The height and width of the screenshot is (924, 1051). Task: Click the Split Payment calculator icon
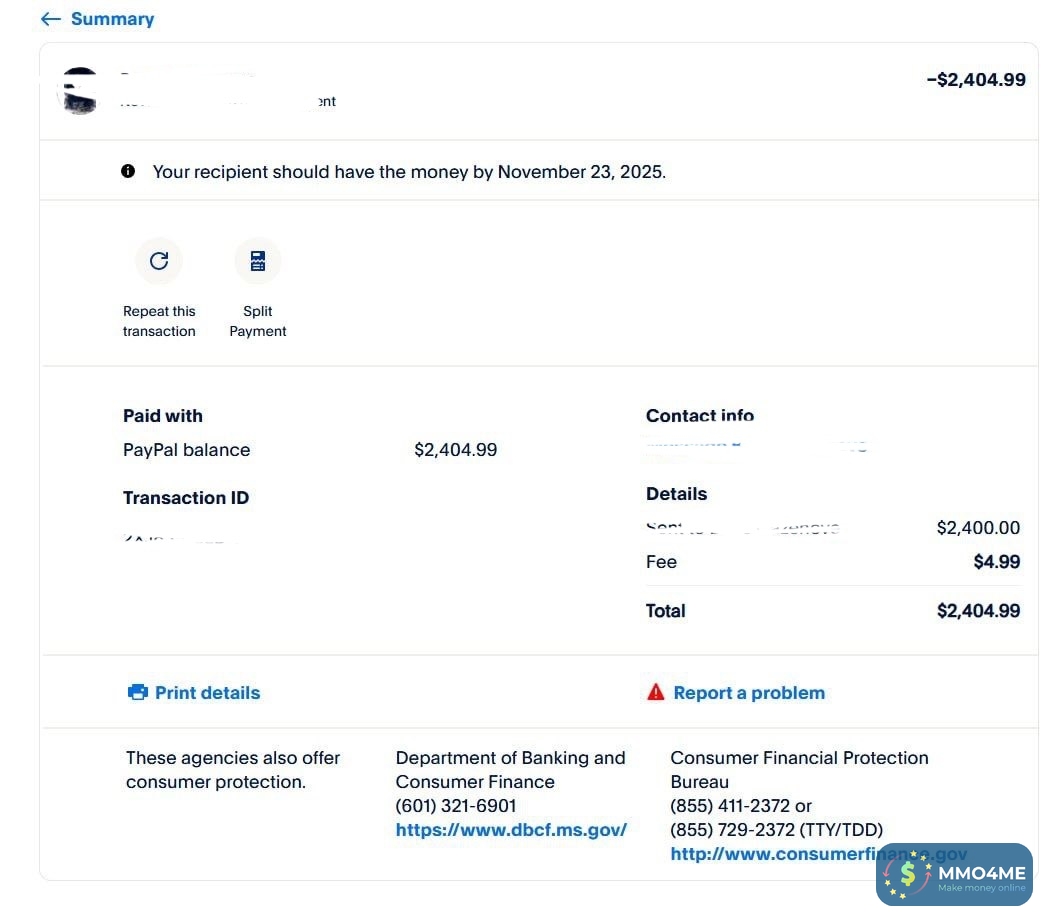click(258, 261)
